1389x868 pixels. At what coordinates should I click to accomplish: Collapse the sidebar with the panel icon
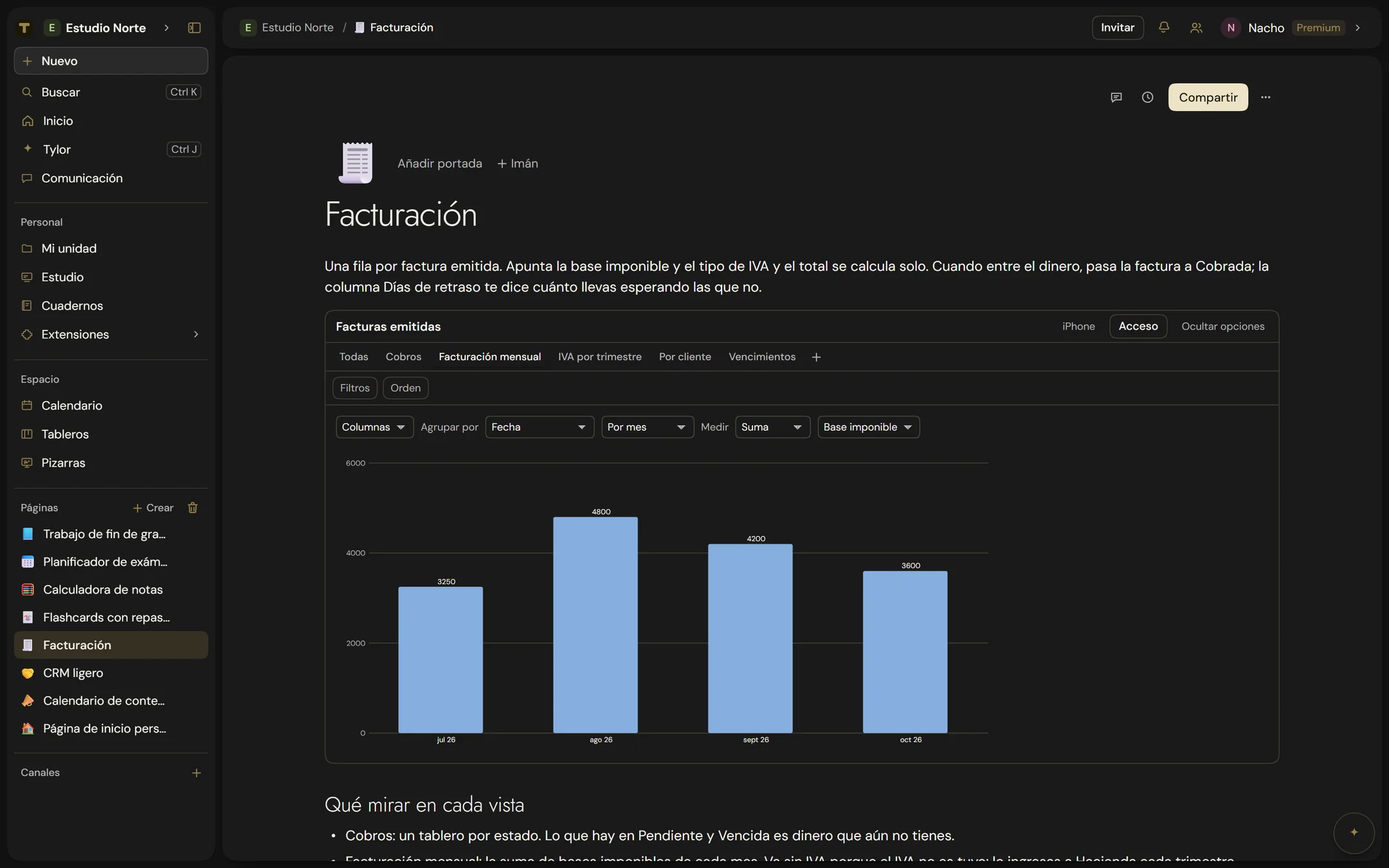pos(194,28)
